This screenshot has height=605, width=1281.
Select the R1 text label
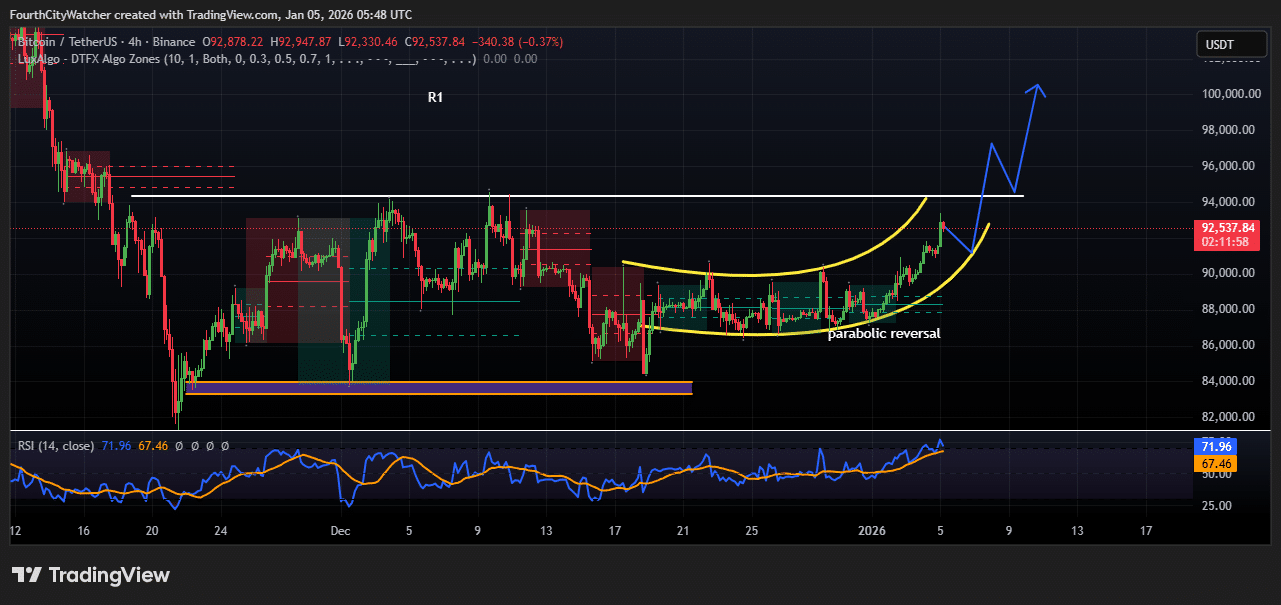pos(435,98)
